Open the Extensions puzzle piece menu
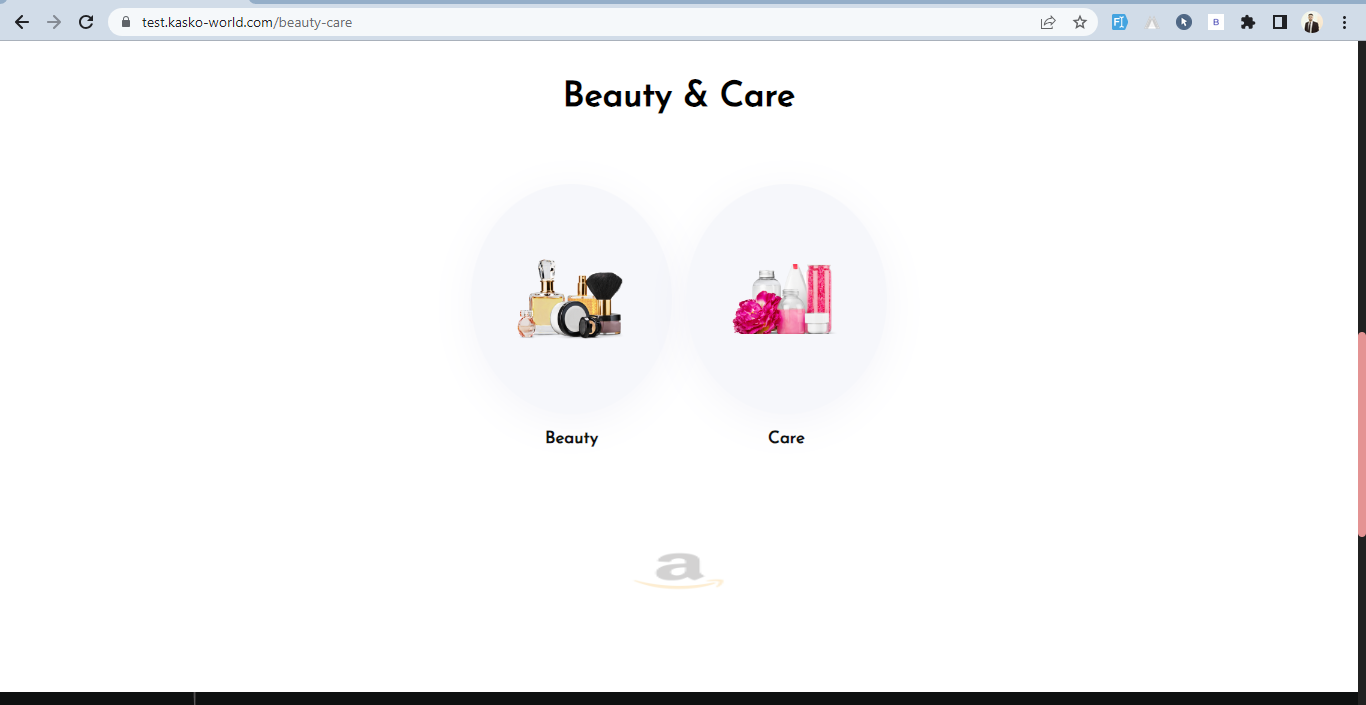The width and height of the screenshot is (1366, 705). (1248, 22)
